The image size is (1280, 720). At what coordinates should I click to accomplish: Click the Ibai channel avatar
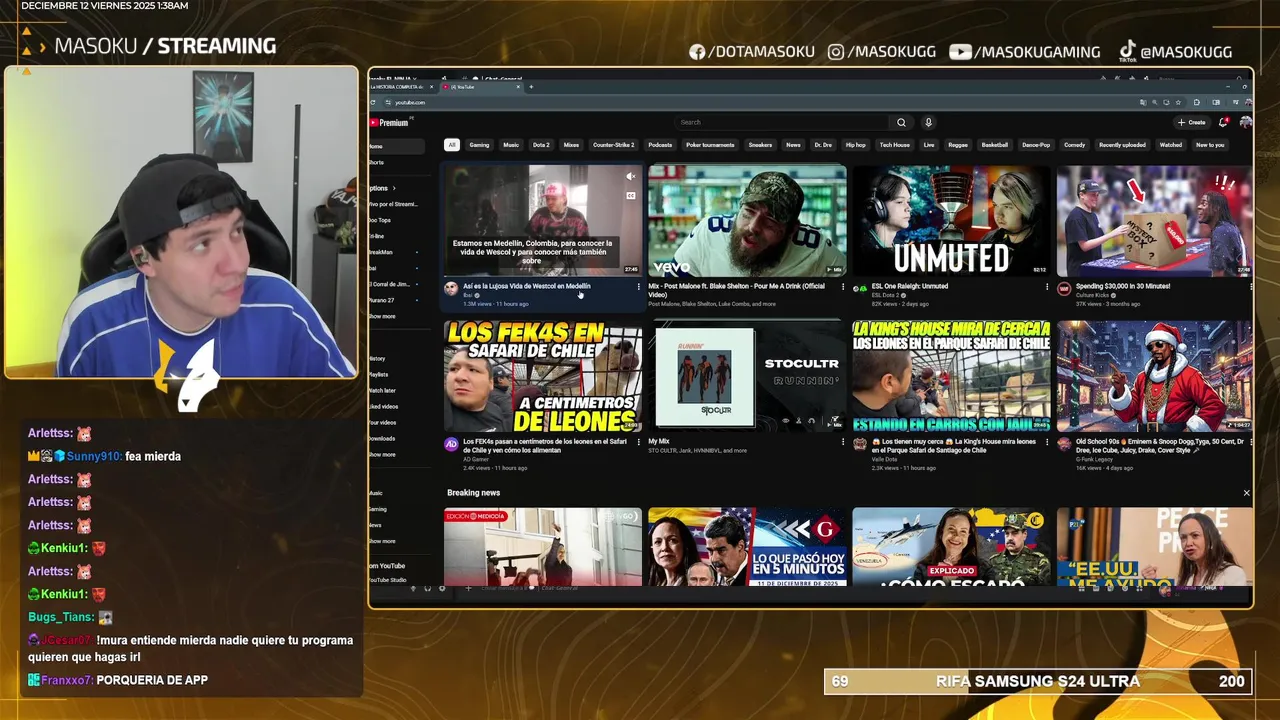(x=451, y=288)
